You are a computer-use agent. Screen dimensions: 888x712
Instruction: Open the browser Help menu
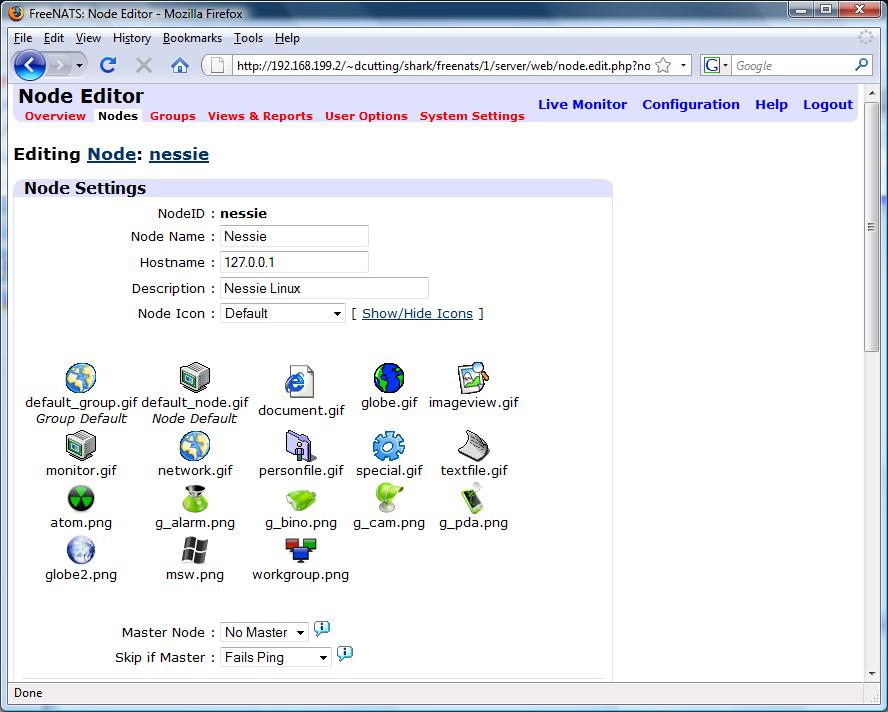[287, 38]
